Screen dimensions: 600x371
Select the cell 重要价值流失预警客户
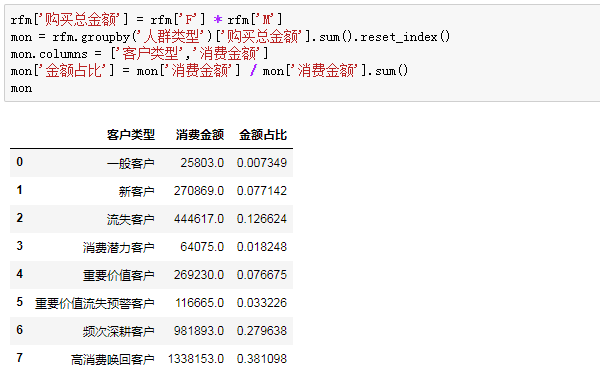95,303
